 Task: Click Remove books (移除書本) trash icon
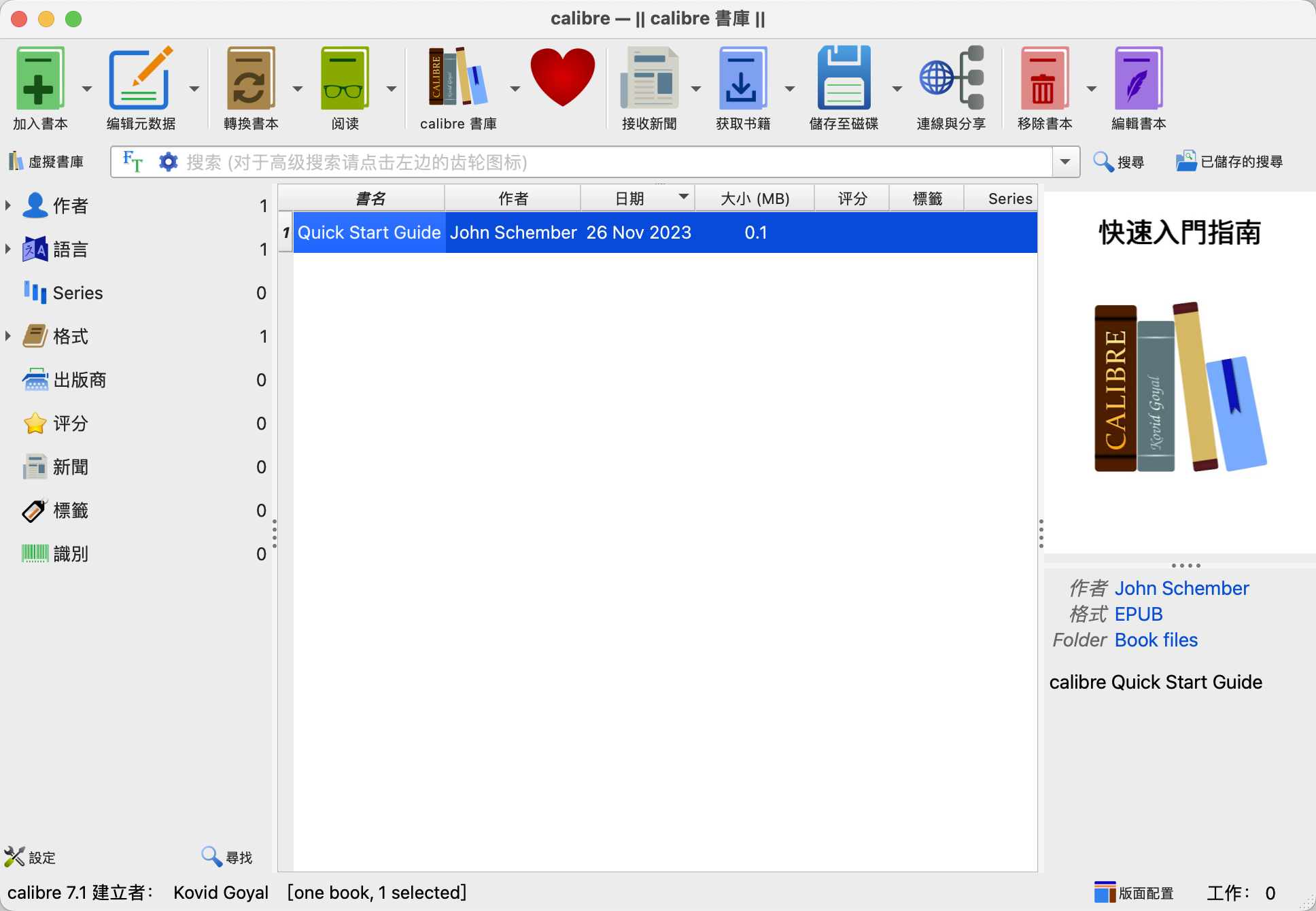point(1044,78)
